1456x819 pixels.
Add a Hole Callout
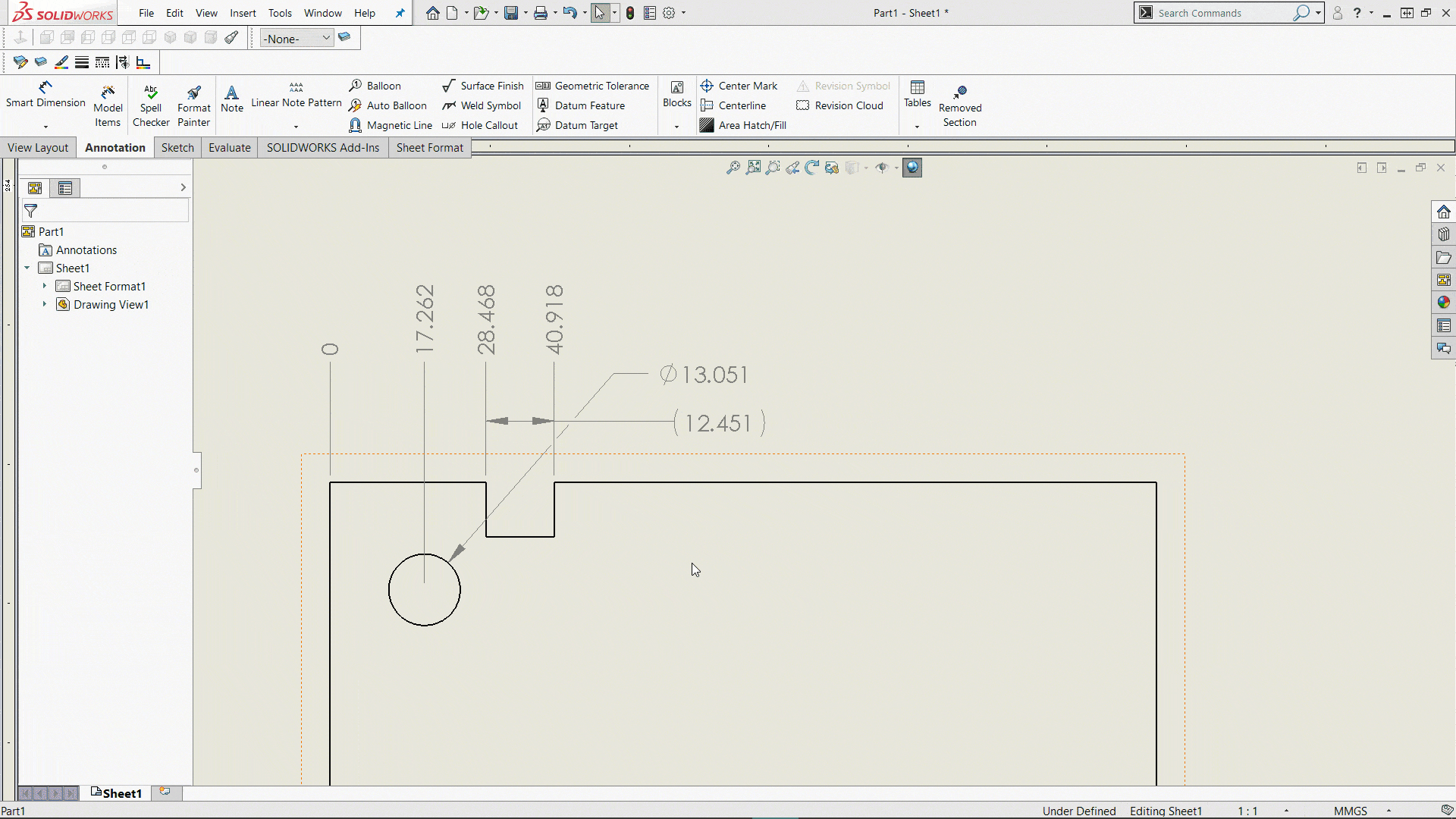click(480, 125)
